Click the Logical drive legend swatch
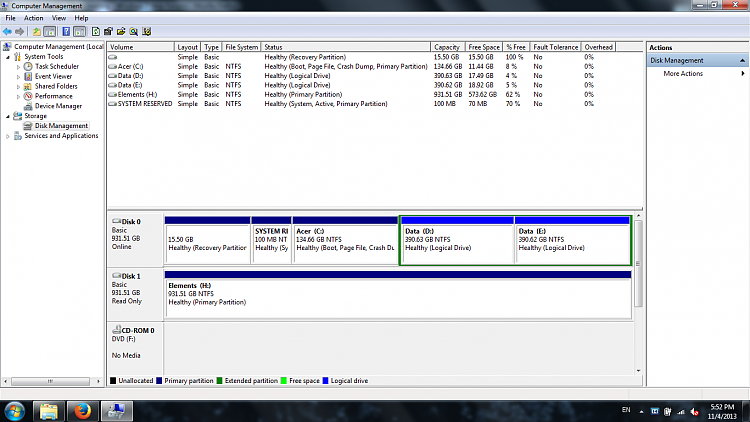 325,381
